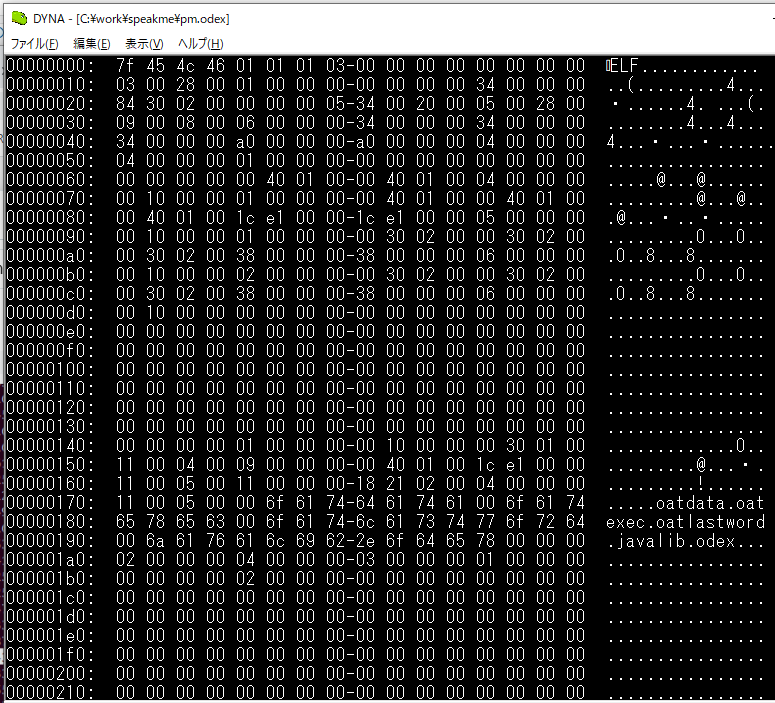Click byte 09 in row 00000030

(x=125, y=123)
